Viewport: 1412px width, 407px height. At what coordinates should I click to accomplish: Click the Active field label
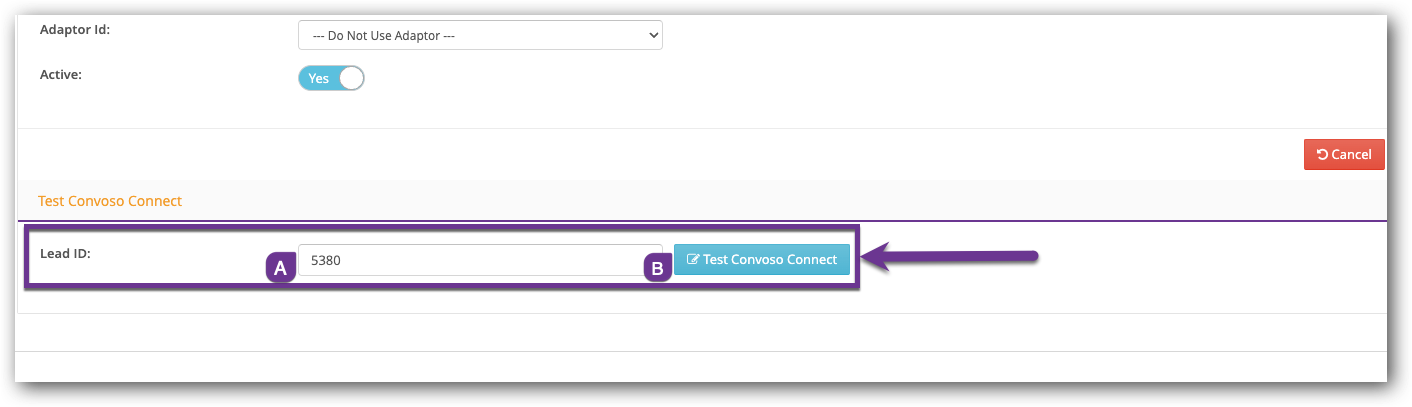click(60, 74)
